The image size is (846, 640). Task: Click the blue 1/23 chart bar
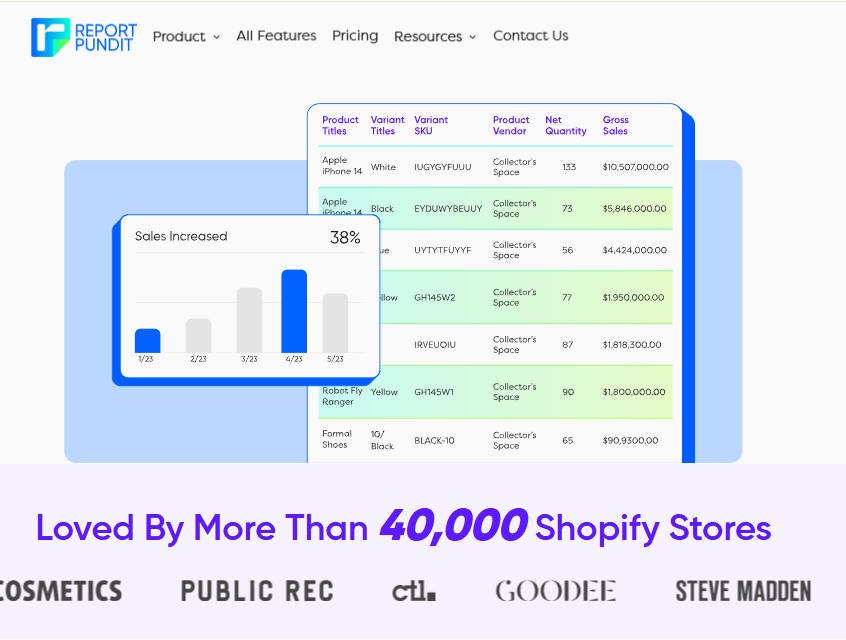(x=147, y=341)
